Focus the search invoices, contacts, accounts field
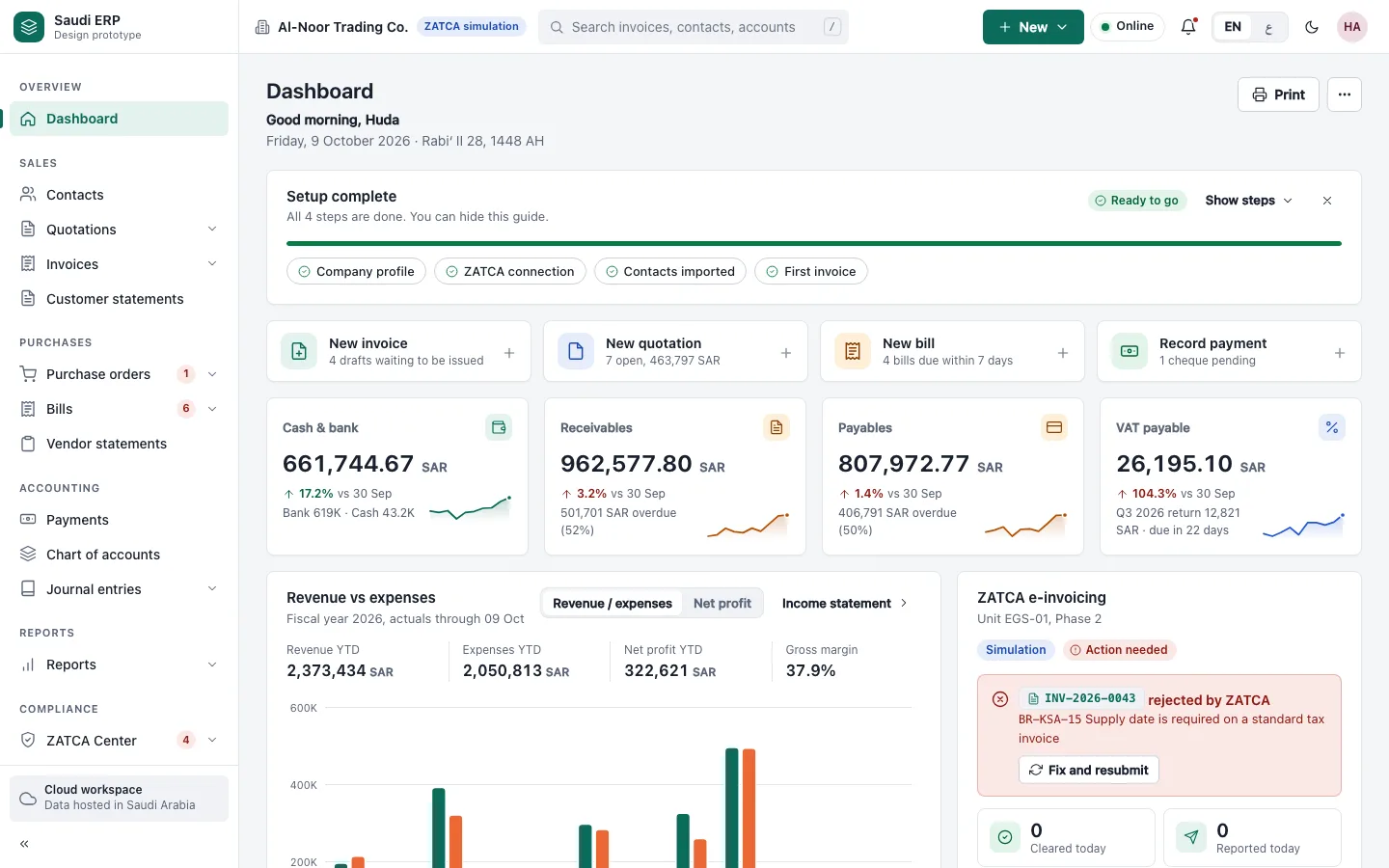 coord(694,27)
